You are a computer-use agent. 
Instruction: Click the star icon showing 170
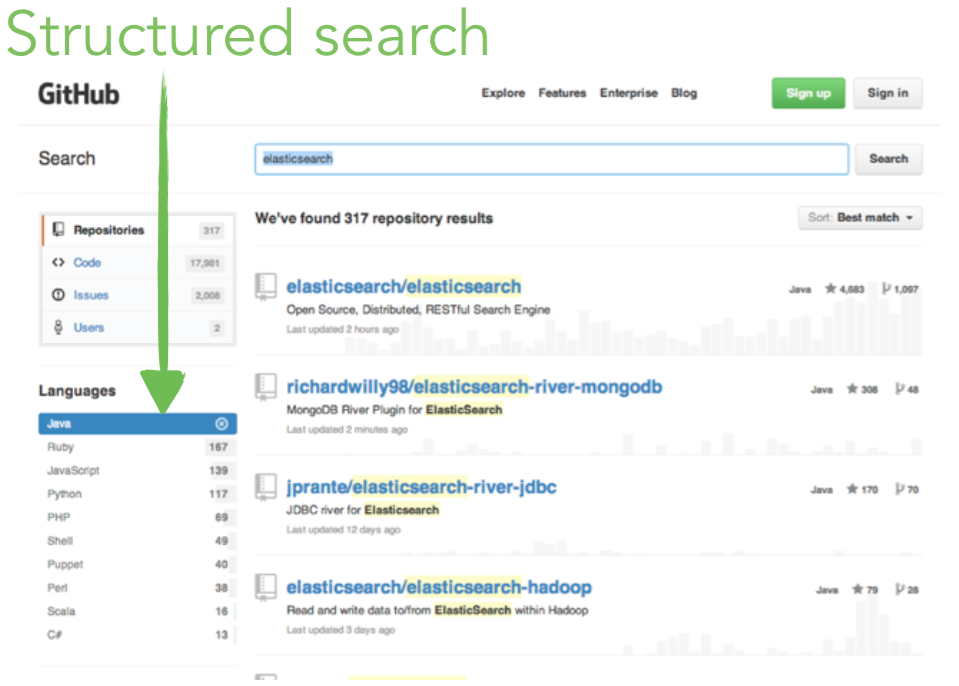click(x=852, y=489)
